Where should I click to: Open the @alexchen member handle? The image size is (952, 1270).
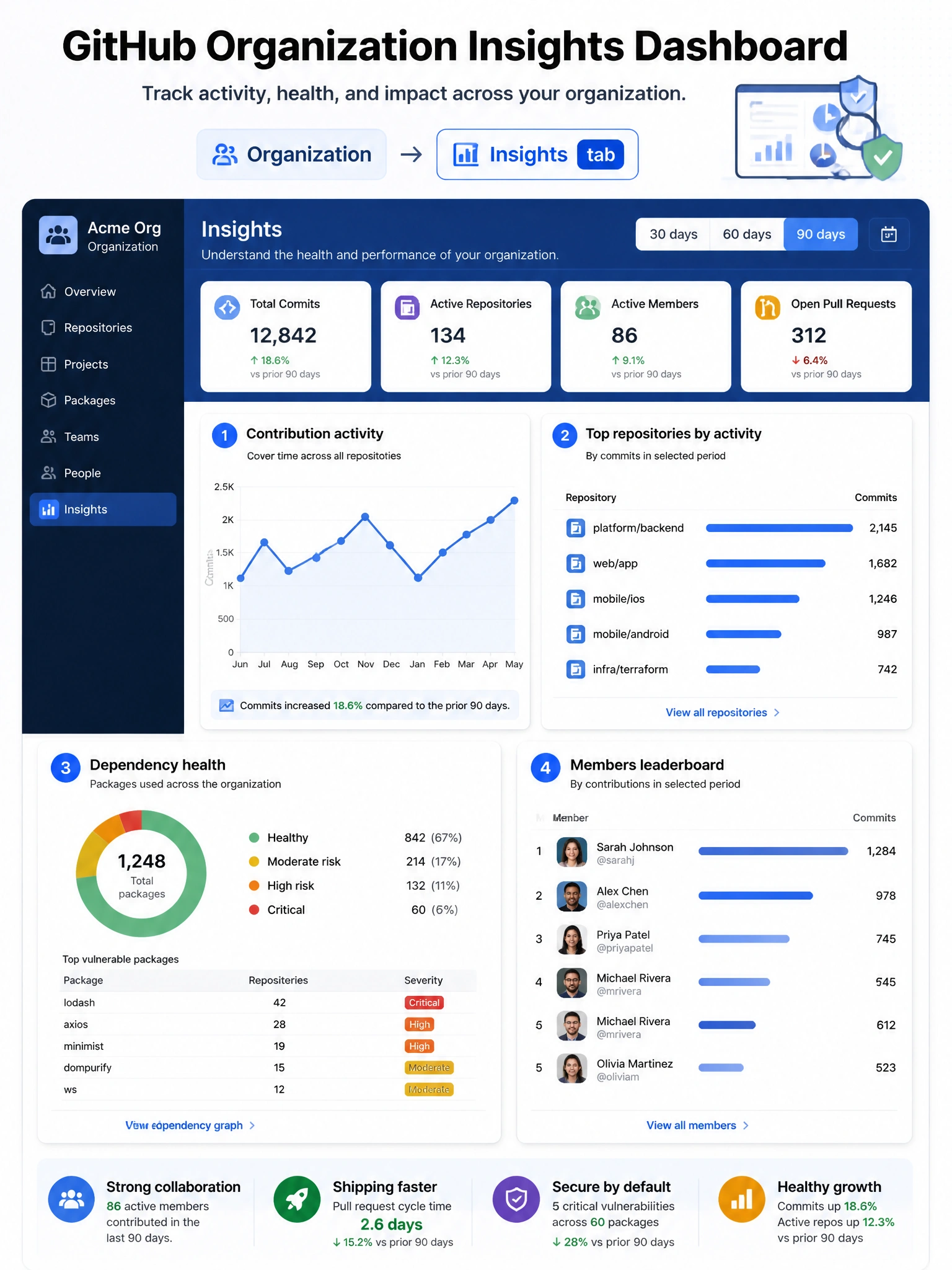pos(622,905)
